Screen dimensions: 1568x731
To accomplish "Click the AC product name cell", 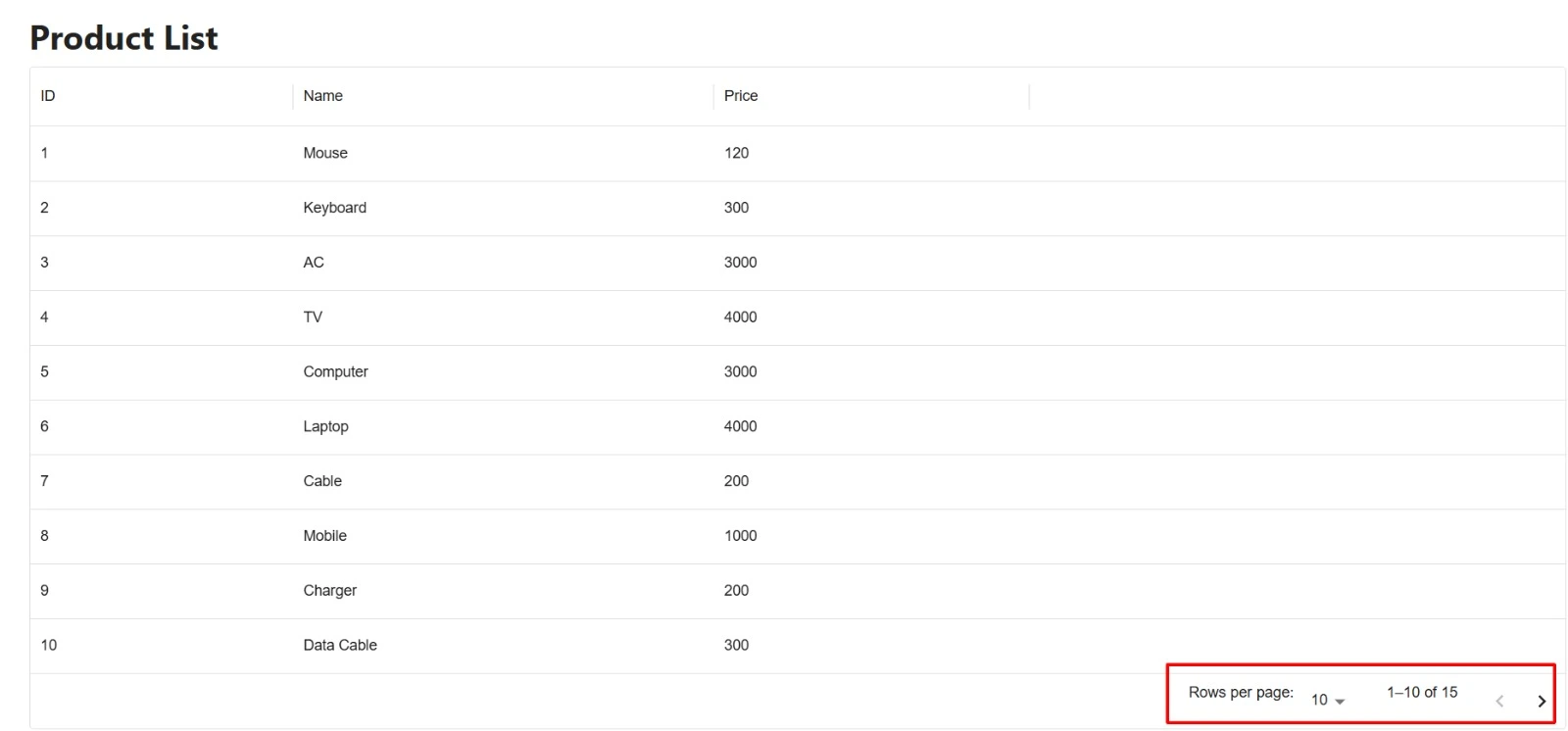I will pyautogui.click(x=314, y=263).
